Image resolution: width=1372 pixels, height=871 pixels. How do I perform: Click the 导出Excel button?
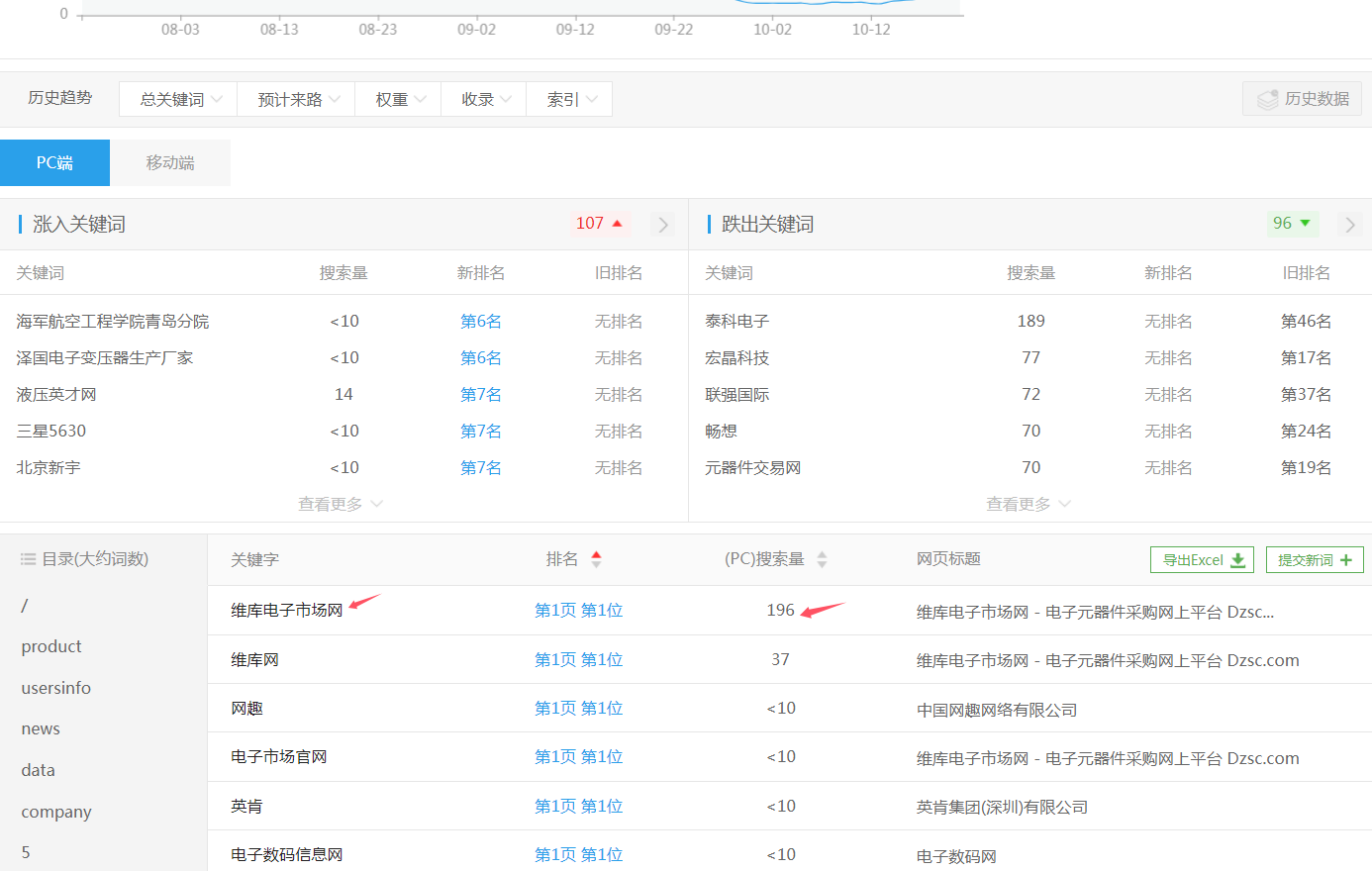click(1202, 560)
